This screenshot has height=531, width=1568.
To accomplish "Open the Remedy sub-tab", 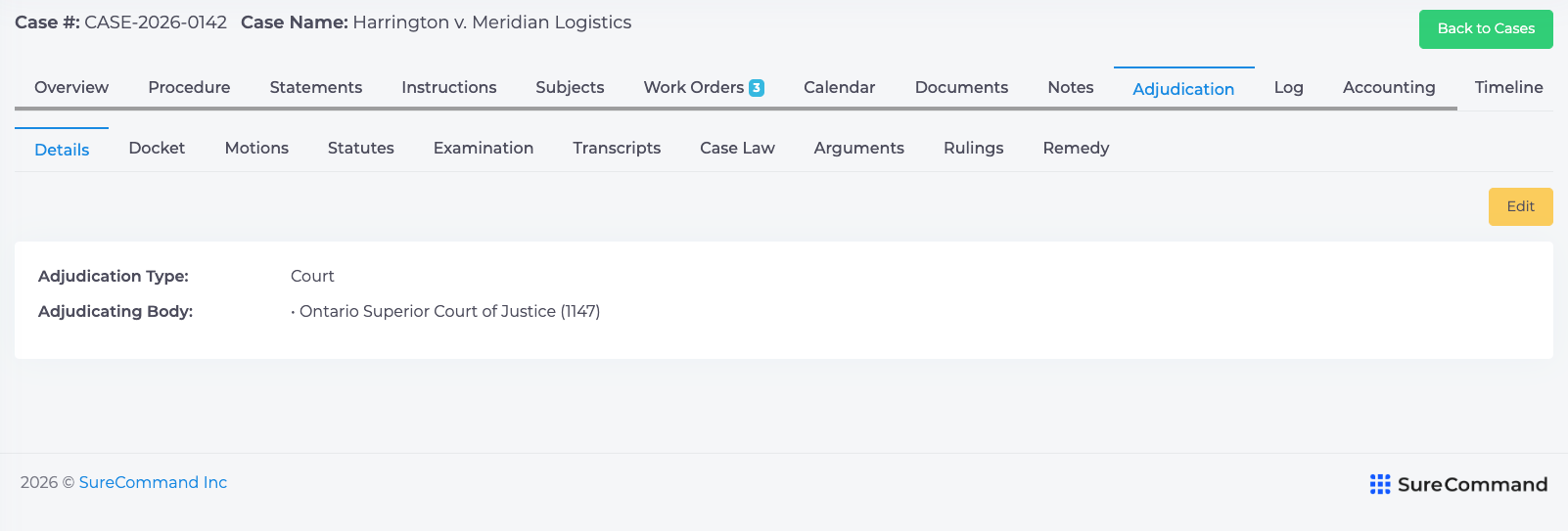I will click(1076, 149).
